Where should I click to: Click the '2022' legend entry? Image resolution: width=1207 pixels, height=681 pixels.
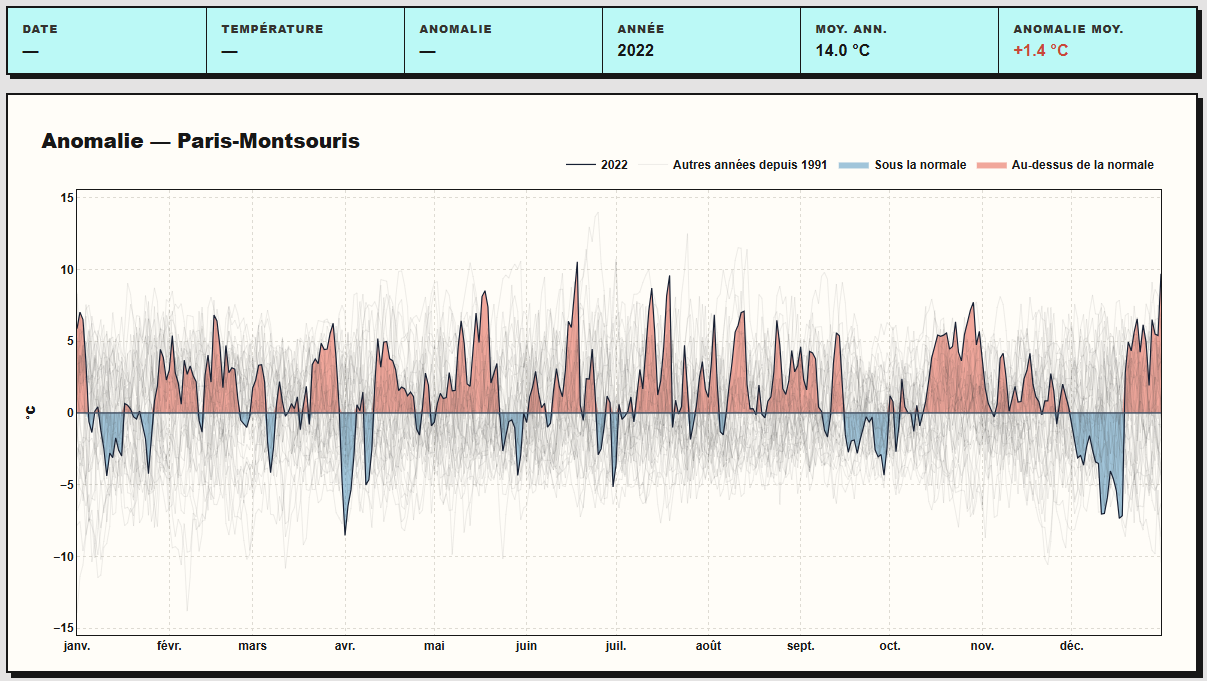click(597, 165)
